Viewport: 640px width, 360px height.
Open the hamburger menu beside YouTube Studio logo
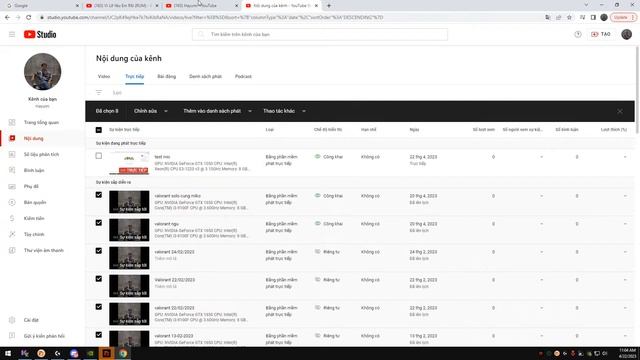[x=12, y=34]
